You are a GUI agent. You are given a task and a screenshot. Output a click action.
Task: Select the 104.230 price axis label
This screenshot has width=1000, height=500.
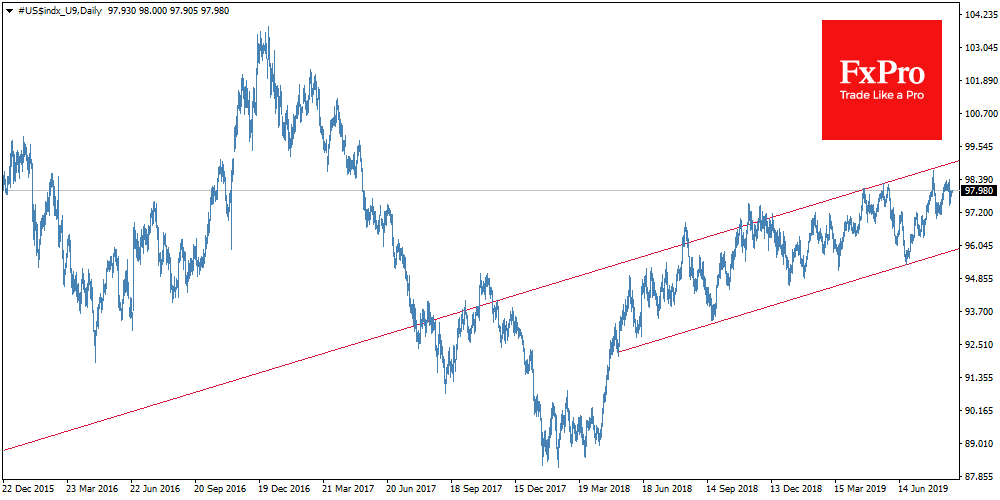[980, 15]
